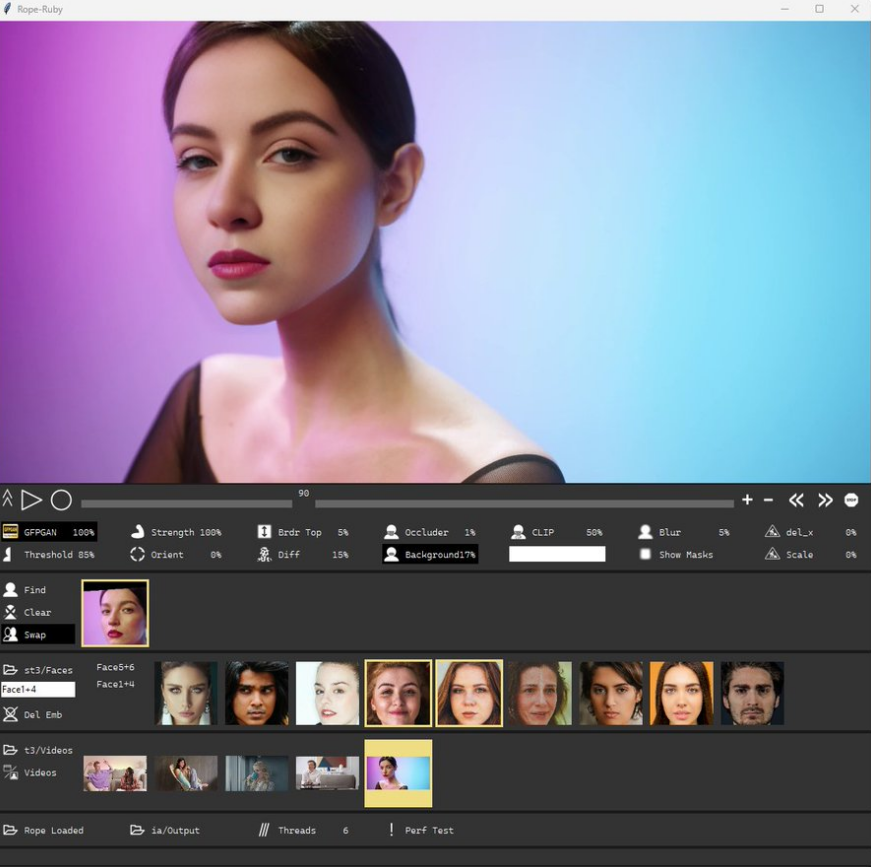The width and height of the screenshot is (871, 867).
Task: Click the Orient rotation icon
Action: 138,554
